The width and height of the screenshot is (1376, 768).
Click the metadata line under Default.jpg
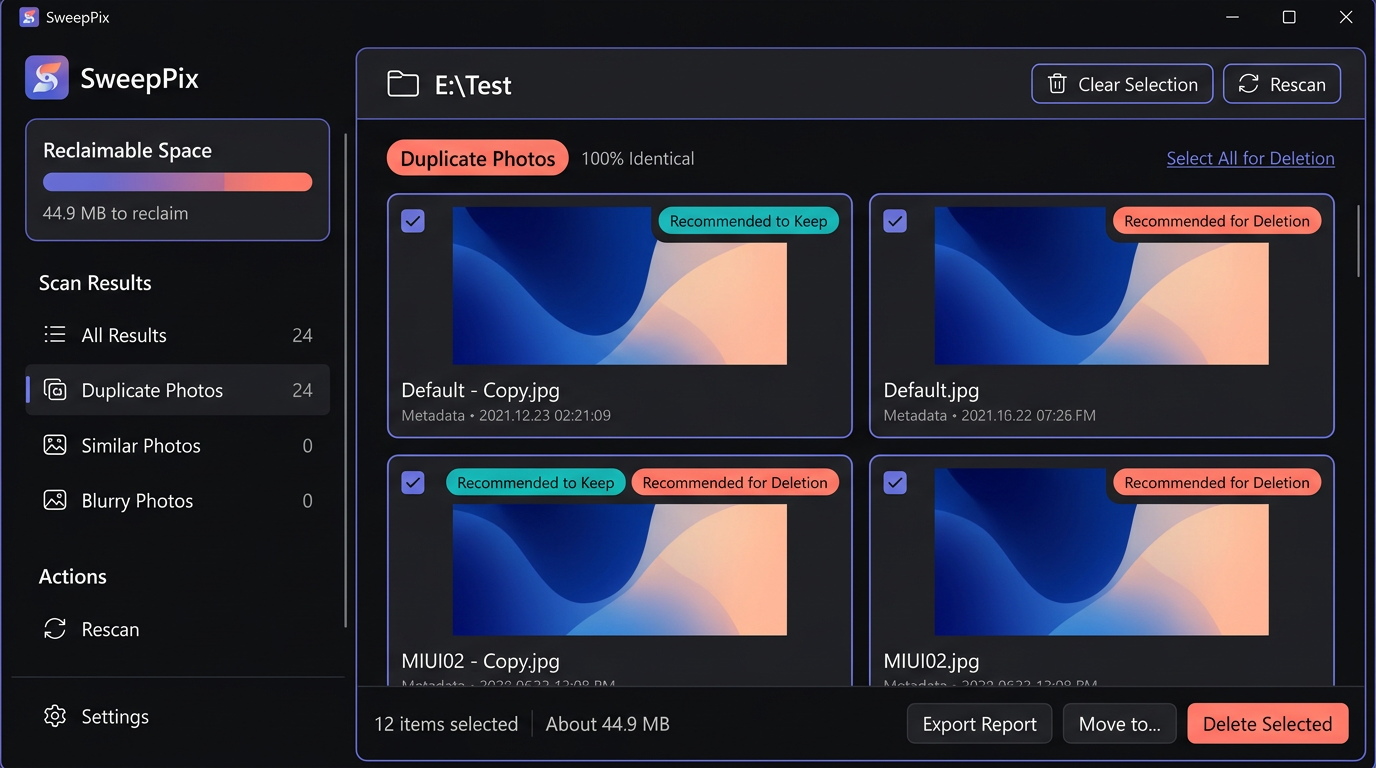[x=989, y=415]
